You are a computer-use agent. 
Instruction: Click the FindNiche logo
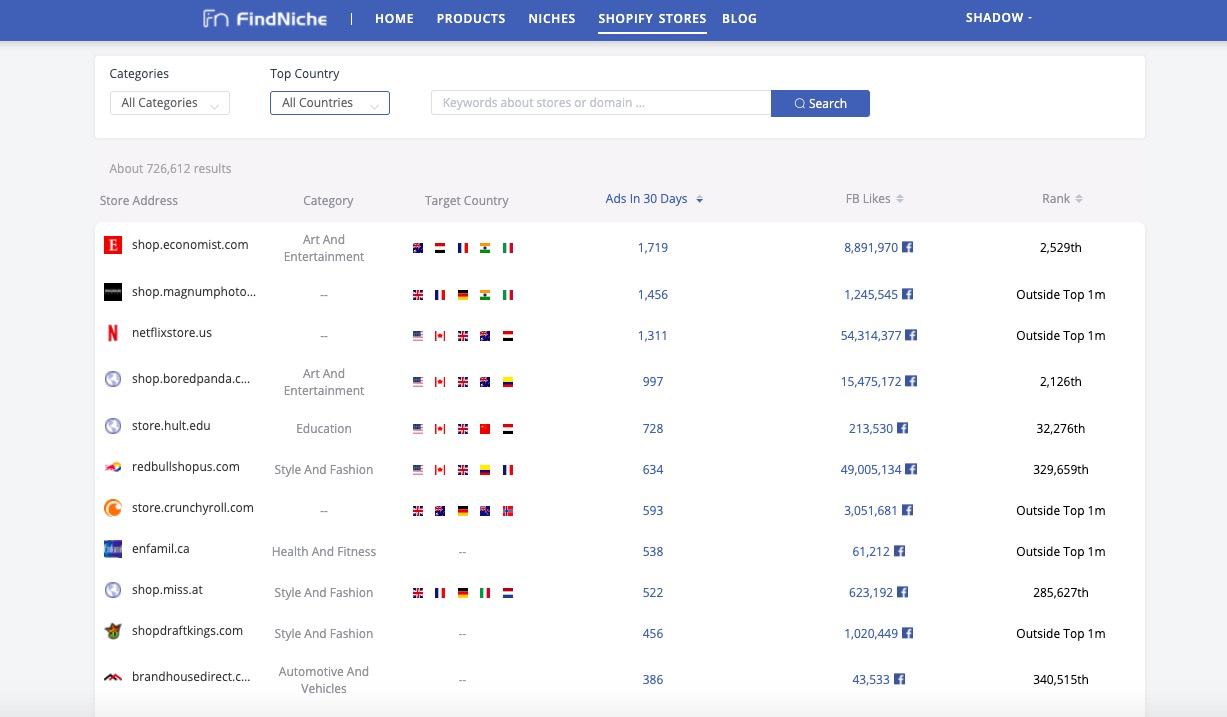pyautogui.click(x=264, y=18)
